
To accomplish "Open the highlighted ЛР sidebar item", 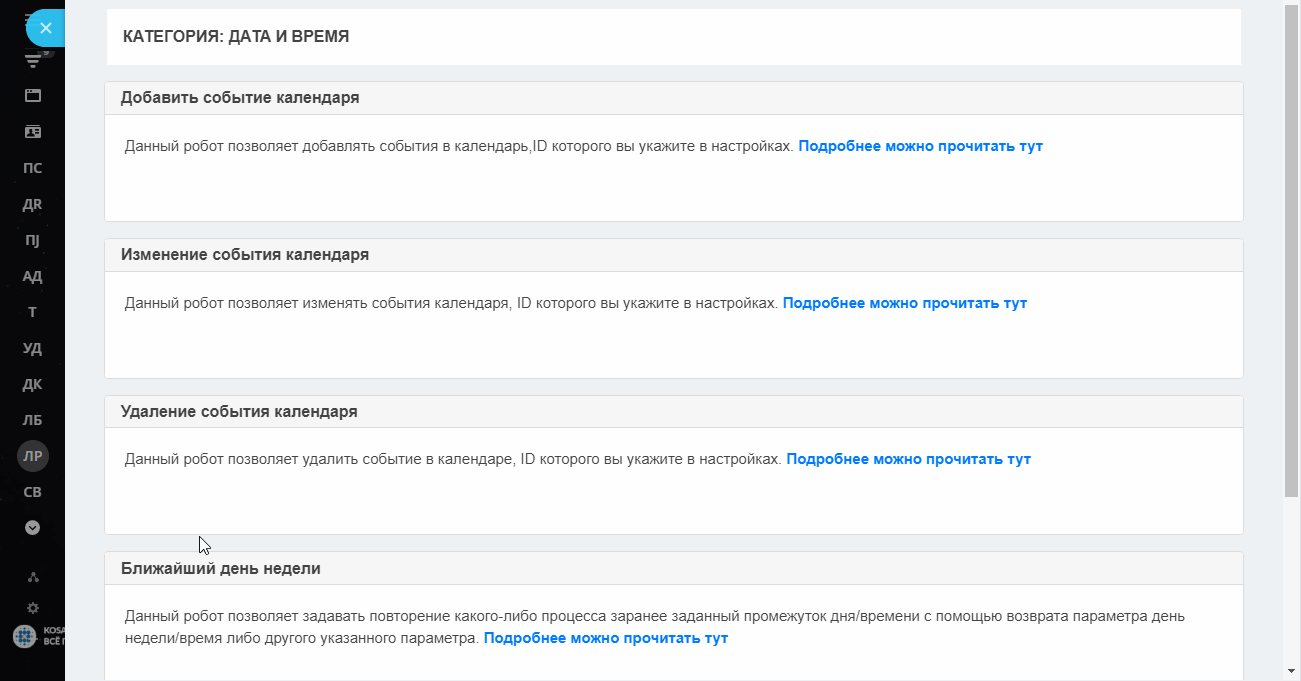I will 33,456.
